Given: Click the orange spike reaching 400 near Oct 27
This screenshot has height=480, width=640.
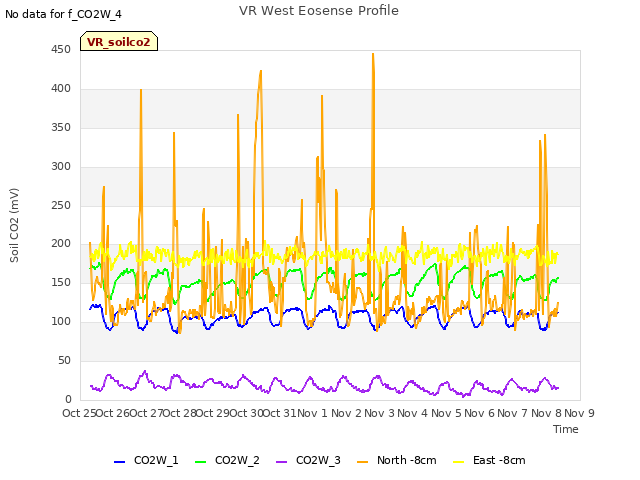Looking at the screenshot, I should (141, 90).
